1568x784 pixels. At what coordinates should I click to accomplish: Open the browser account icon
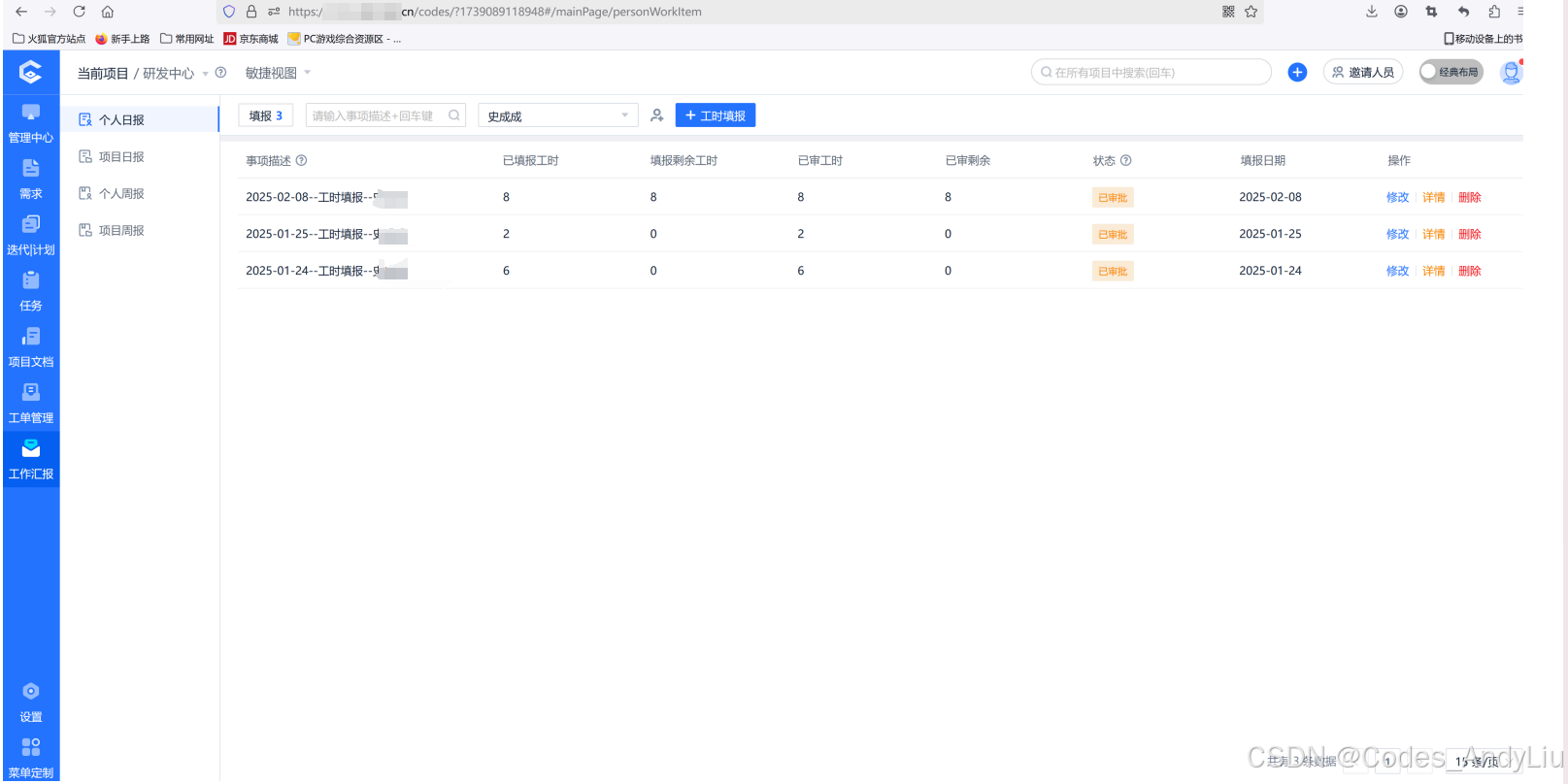point(1401,12)
